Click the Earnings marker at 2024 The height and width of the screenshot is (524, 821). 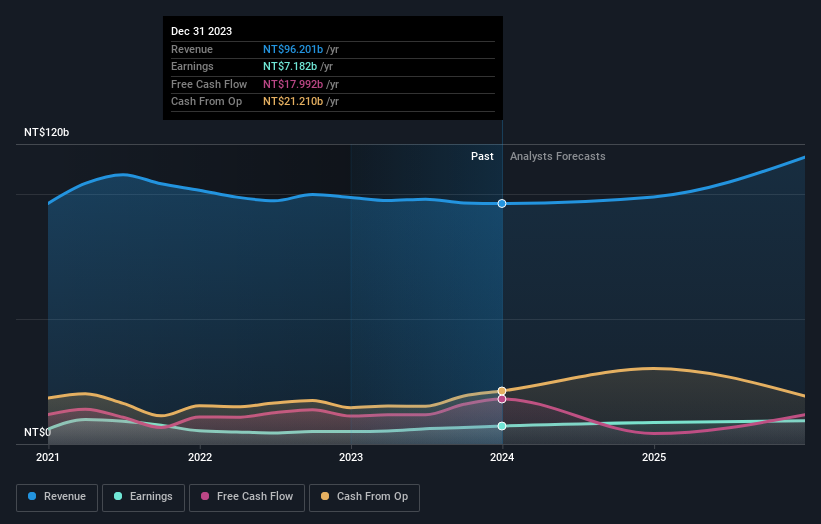click(502, 426)
